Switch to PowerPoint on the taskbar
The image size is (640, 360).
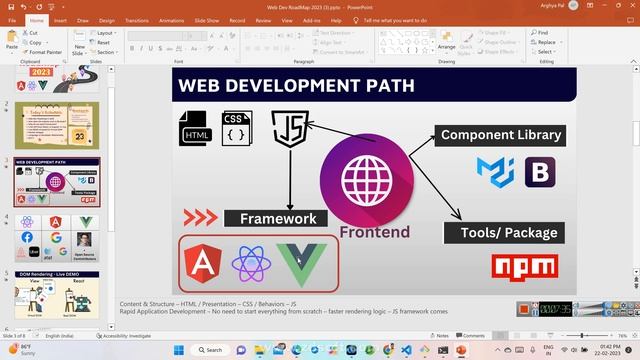tap(461, 350)
